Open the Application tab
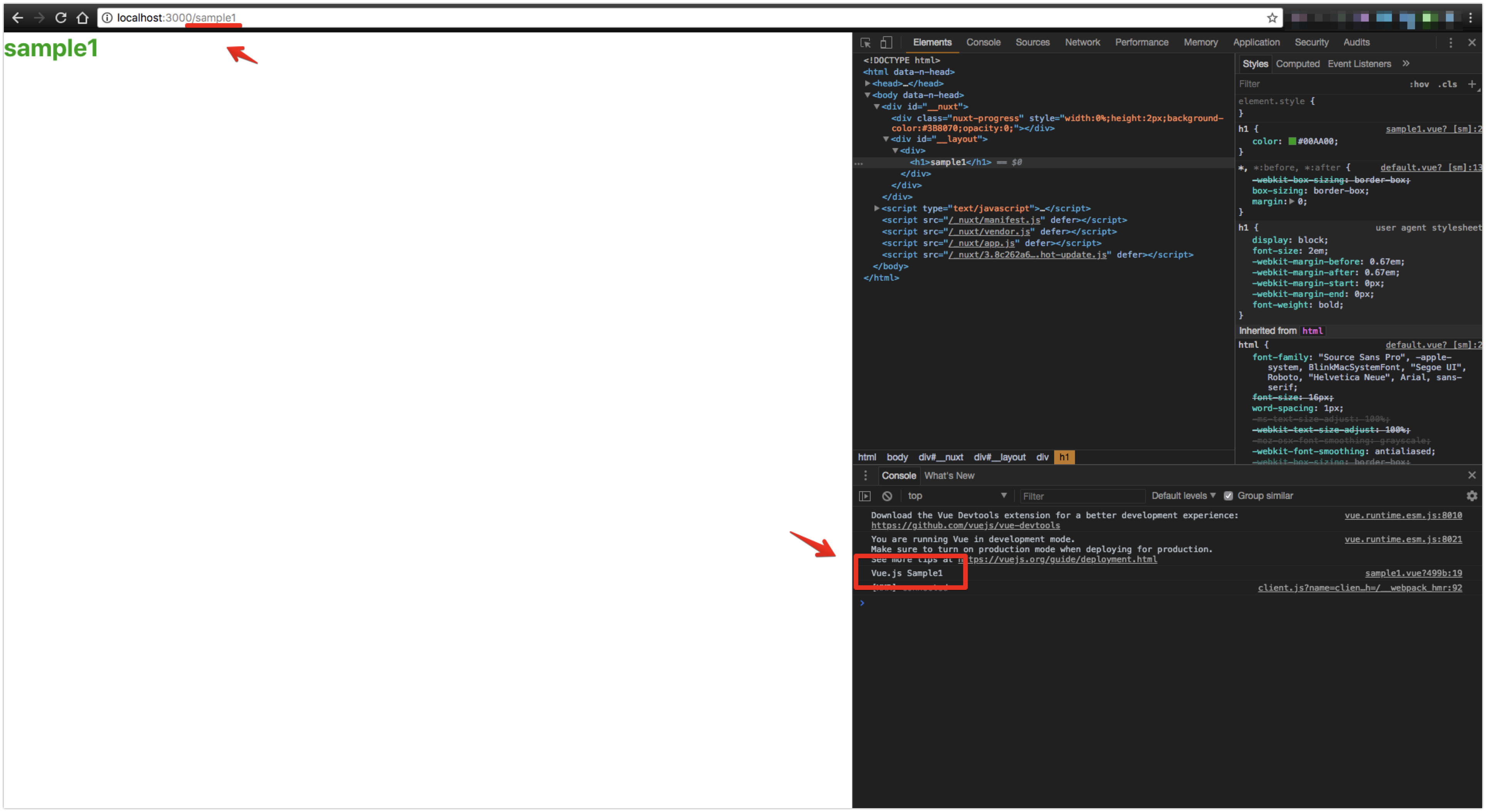Screen dimensions: 1486x812 (1256, 43)
